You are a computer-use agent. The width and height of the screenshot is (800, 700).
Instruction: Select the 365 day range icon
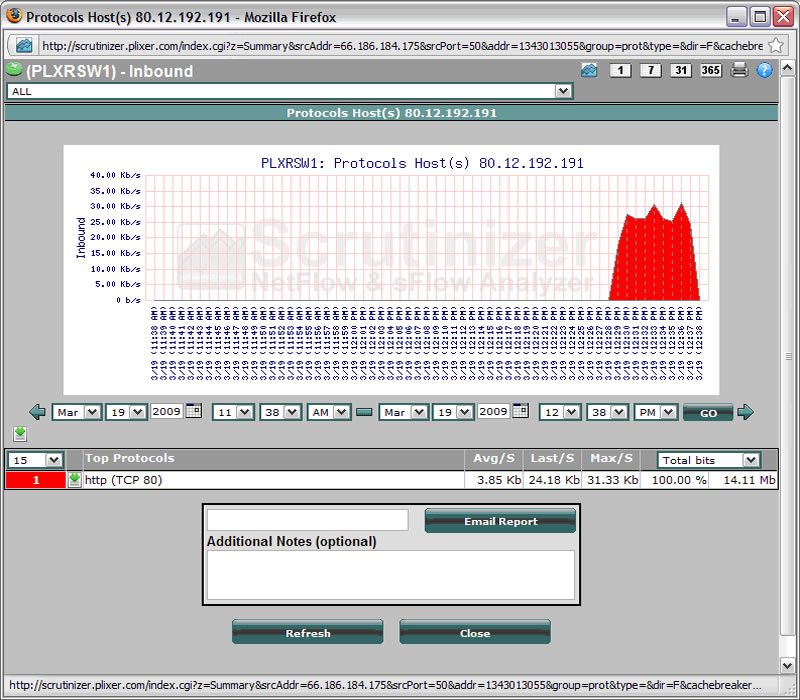pyautogui.click(x=711, y=70)
